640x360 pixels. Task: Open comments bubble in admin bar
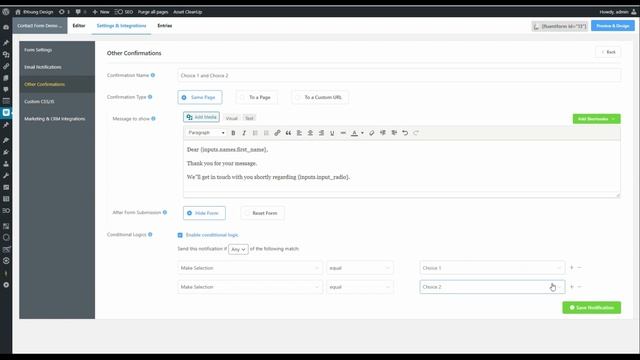(x=78, y=12)
